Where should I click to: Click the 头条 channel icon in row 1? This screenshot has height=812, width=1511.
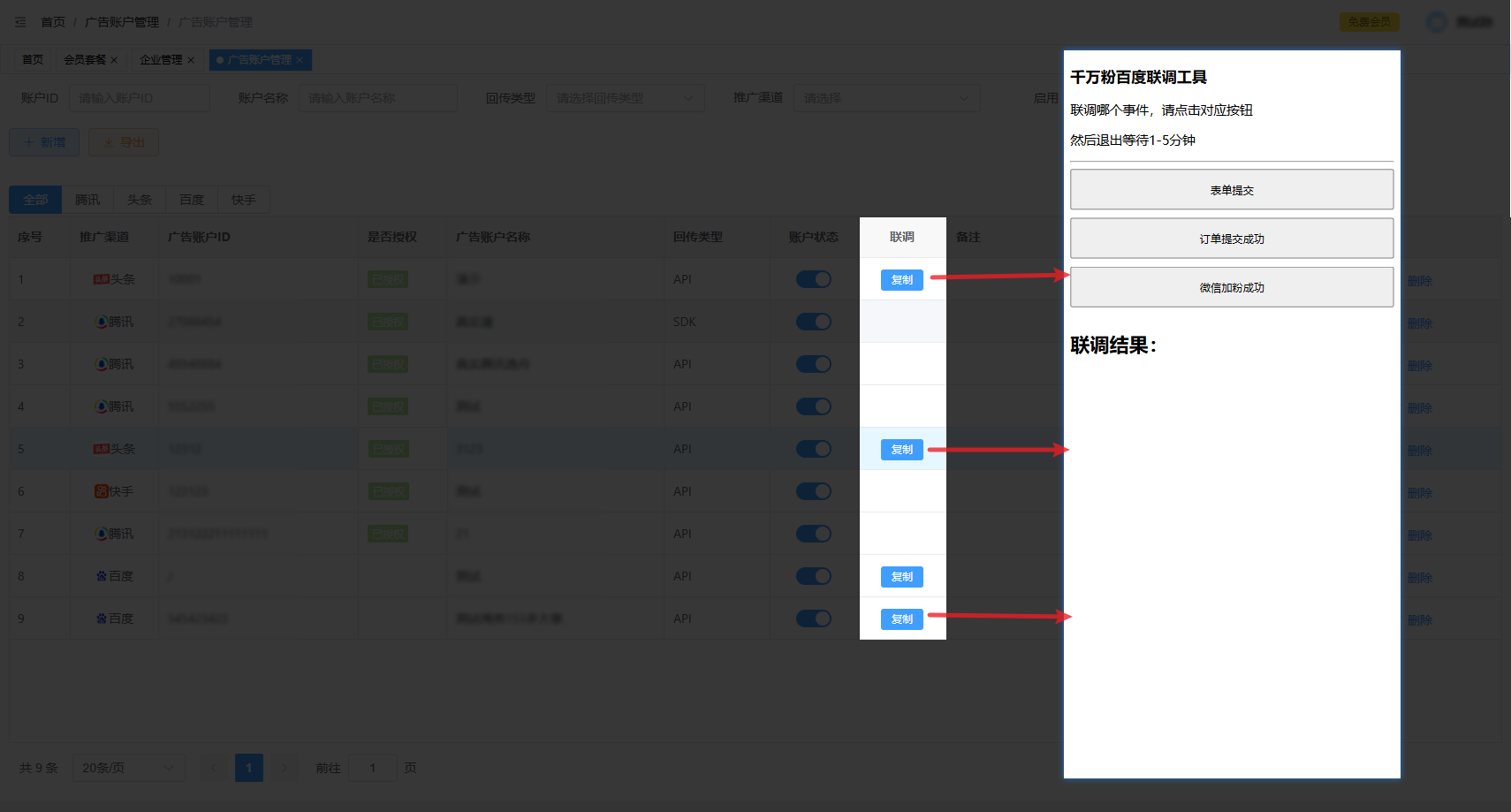(101, 279)
